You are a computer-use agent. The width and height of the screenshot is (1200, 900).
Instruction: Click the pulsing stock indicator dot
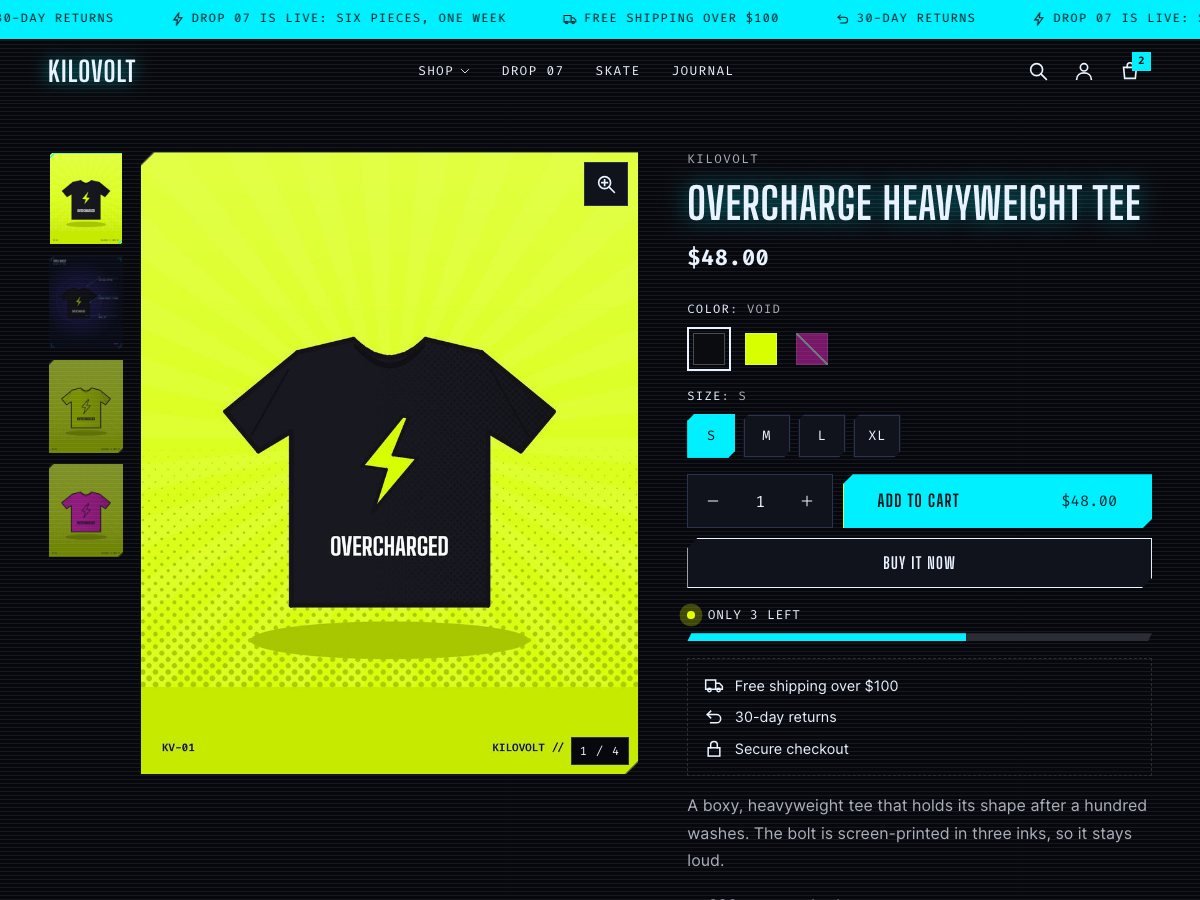pyautogui.click(x=690, y=615)
